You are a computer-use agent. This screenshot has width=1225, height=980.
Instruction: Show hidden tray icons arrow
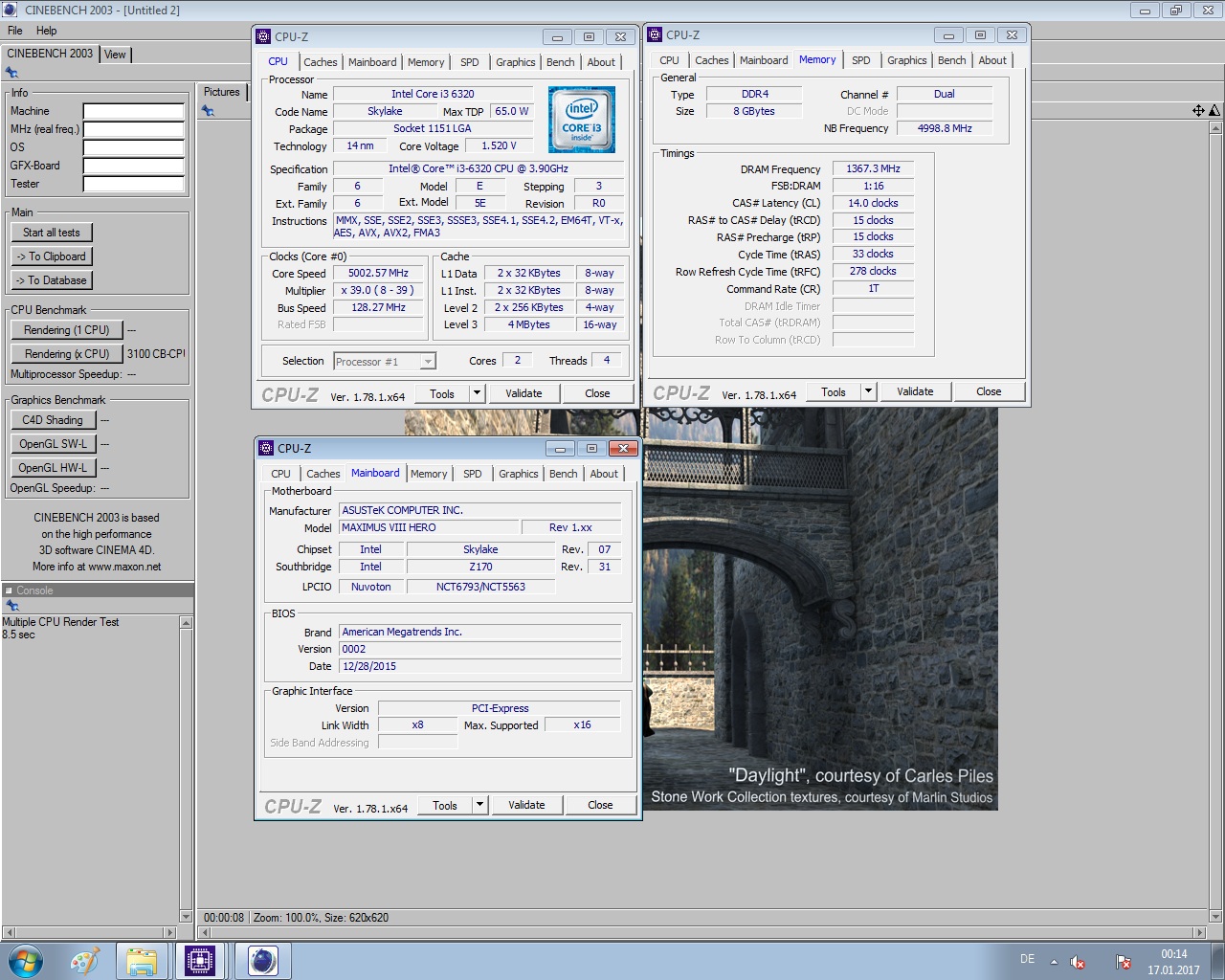[1054, 962]
